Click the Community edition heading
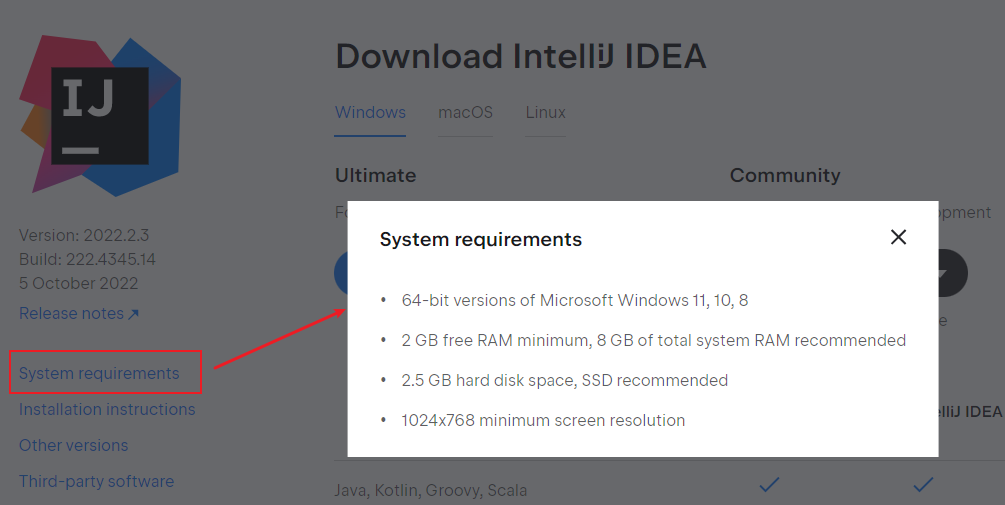 [x=785, y=175]
